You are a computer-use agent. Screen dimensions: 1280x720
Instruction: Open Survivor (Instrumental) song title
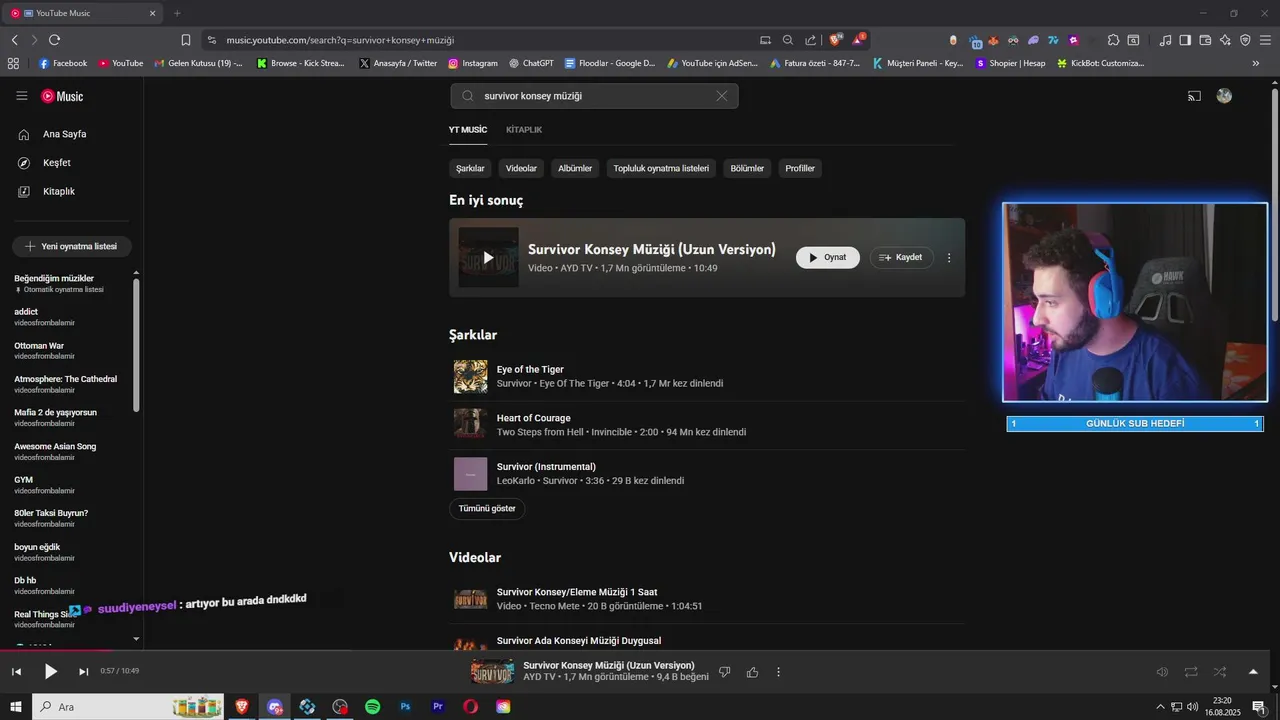(x=546, y=467)
